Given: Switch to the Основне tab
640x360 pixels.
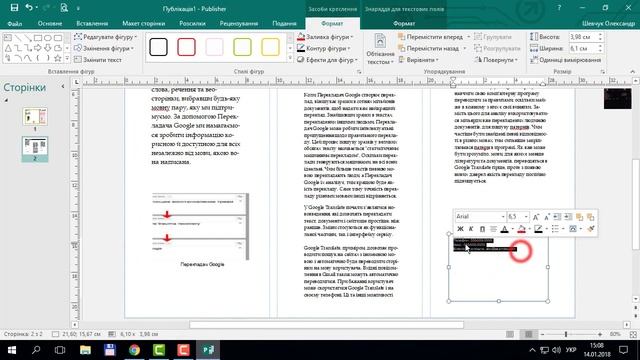Looking at the screenshot, I should [50, 24].
